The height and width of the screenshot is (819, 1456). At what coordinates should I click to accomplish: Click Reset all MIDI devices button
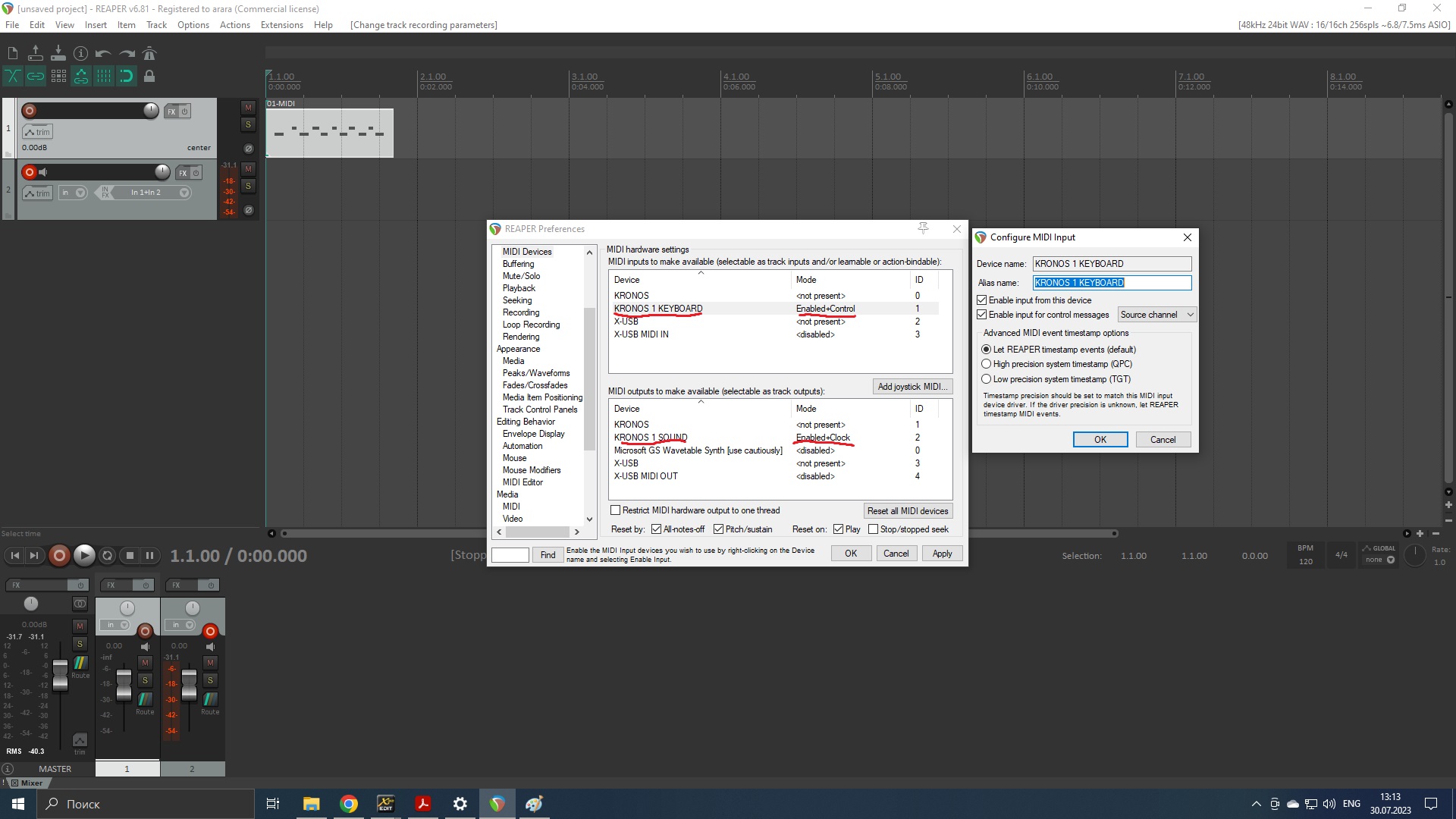pyautogui.click(x=908, y=511)
